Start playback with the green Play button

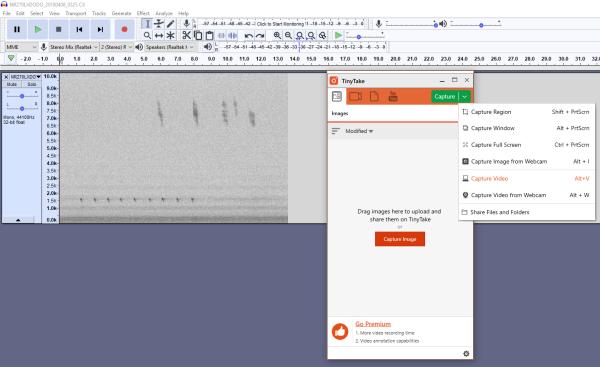pyautogui.click(x=38, y=29)
